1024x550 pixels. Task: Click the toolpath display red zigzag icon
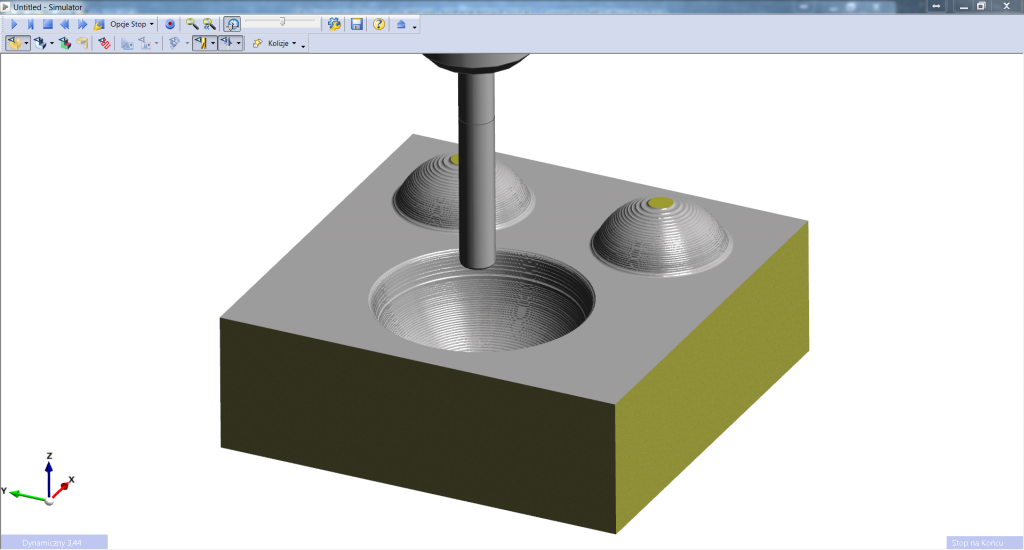104,44
